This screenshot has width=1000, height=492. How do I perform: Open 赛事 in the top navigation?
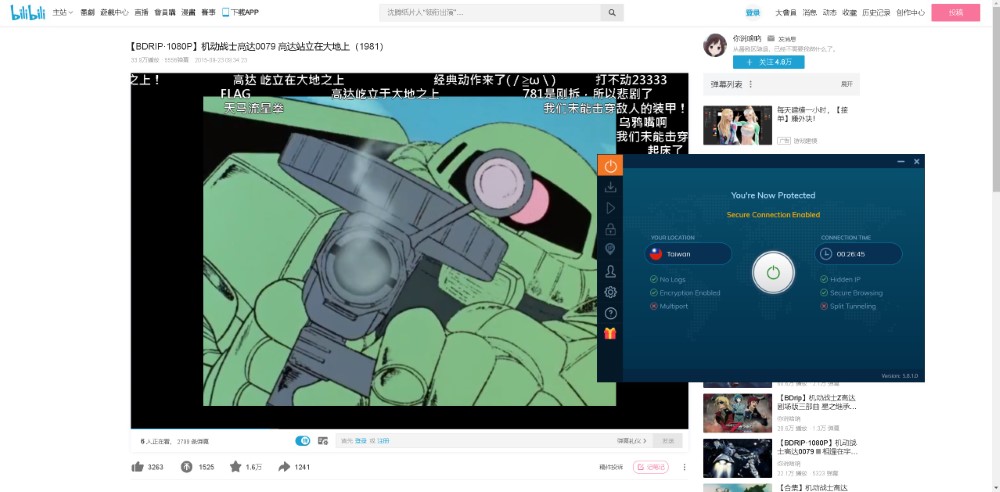208,12
